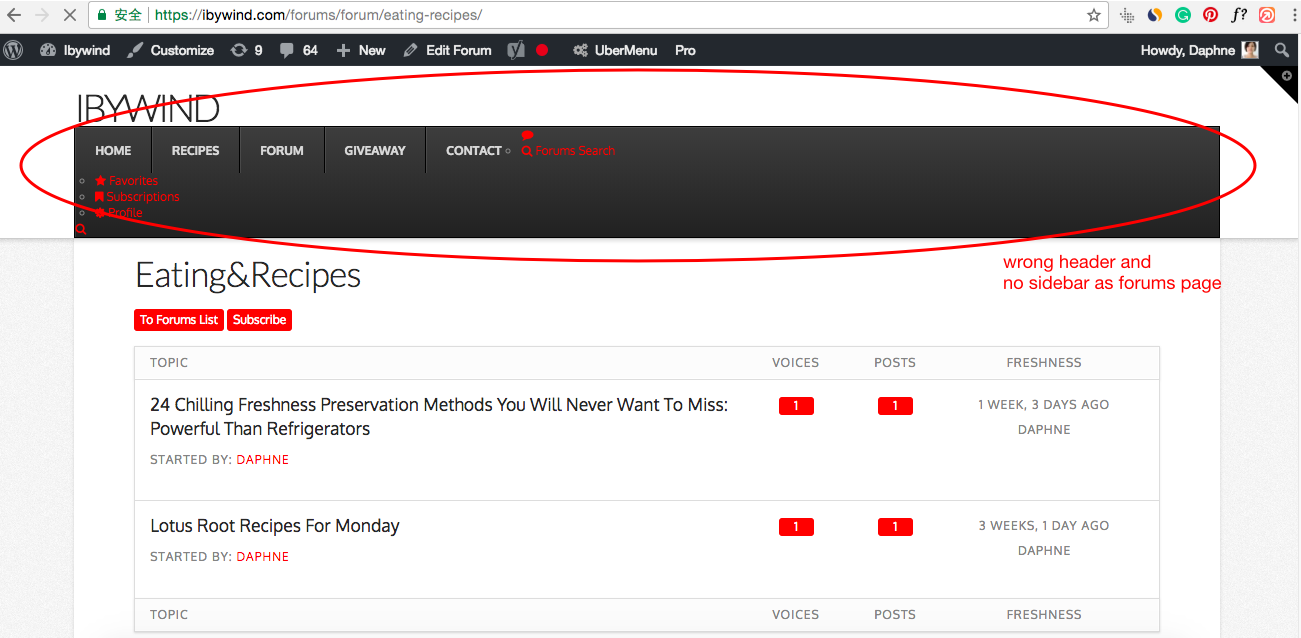
Task: Click Pro in the admin bar
Action: (685, 50)
